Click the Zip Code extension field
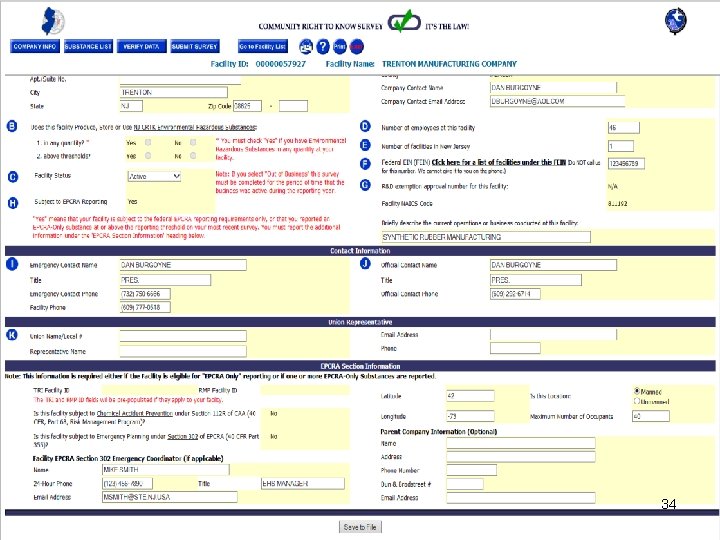The image size is (720, 540). tap(293, 106)
